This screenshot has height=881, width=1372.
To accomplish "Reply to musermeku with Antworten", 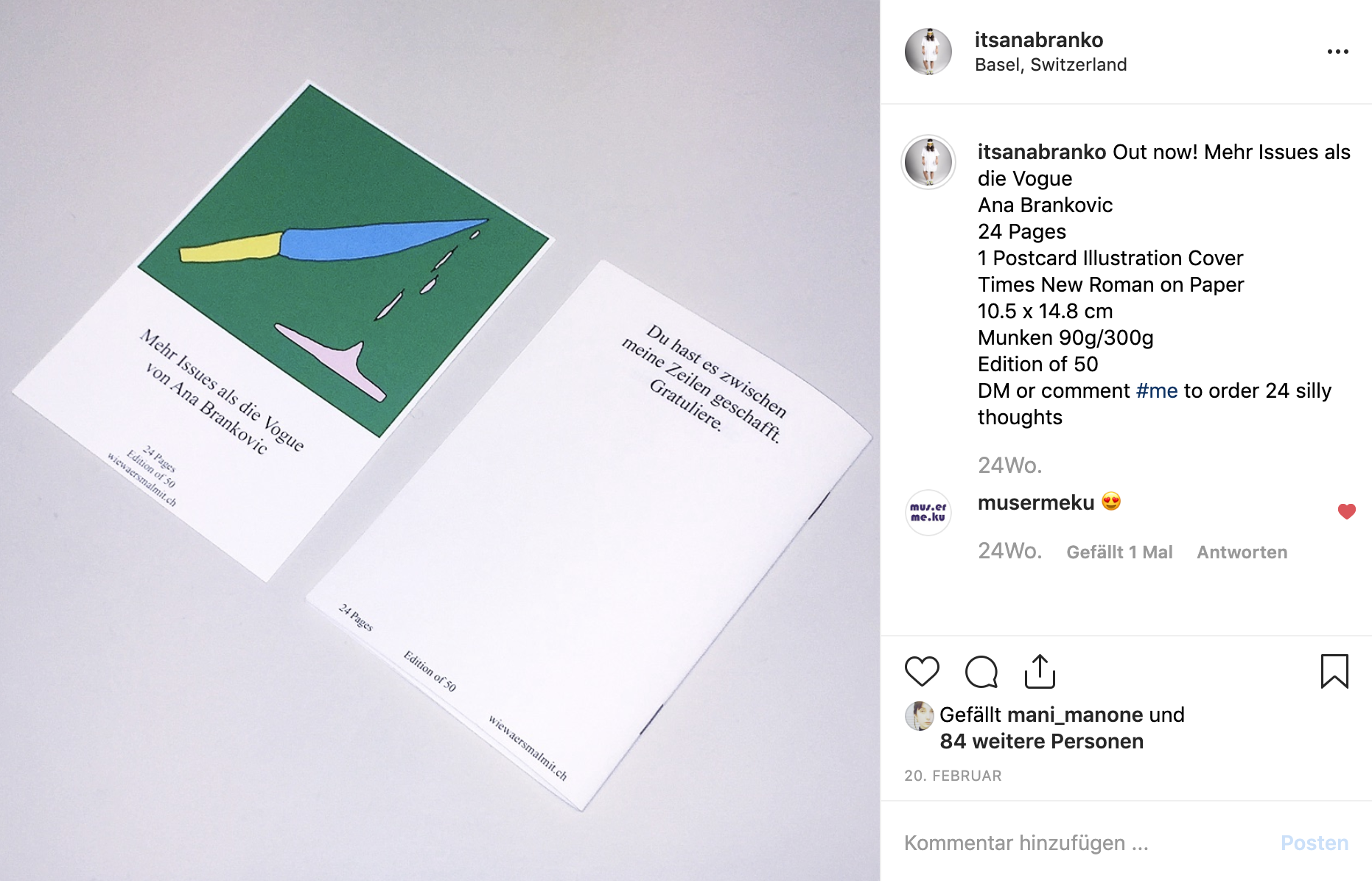I will coord(1242,552).
